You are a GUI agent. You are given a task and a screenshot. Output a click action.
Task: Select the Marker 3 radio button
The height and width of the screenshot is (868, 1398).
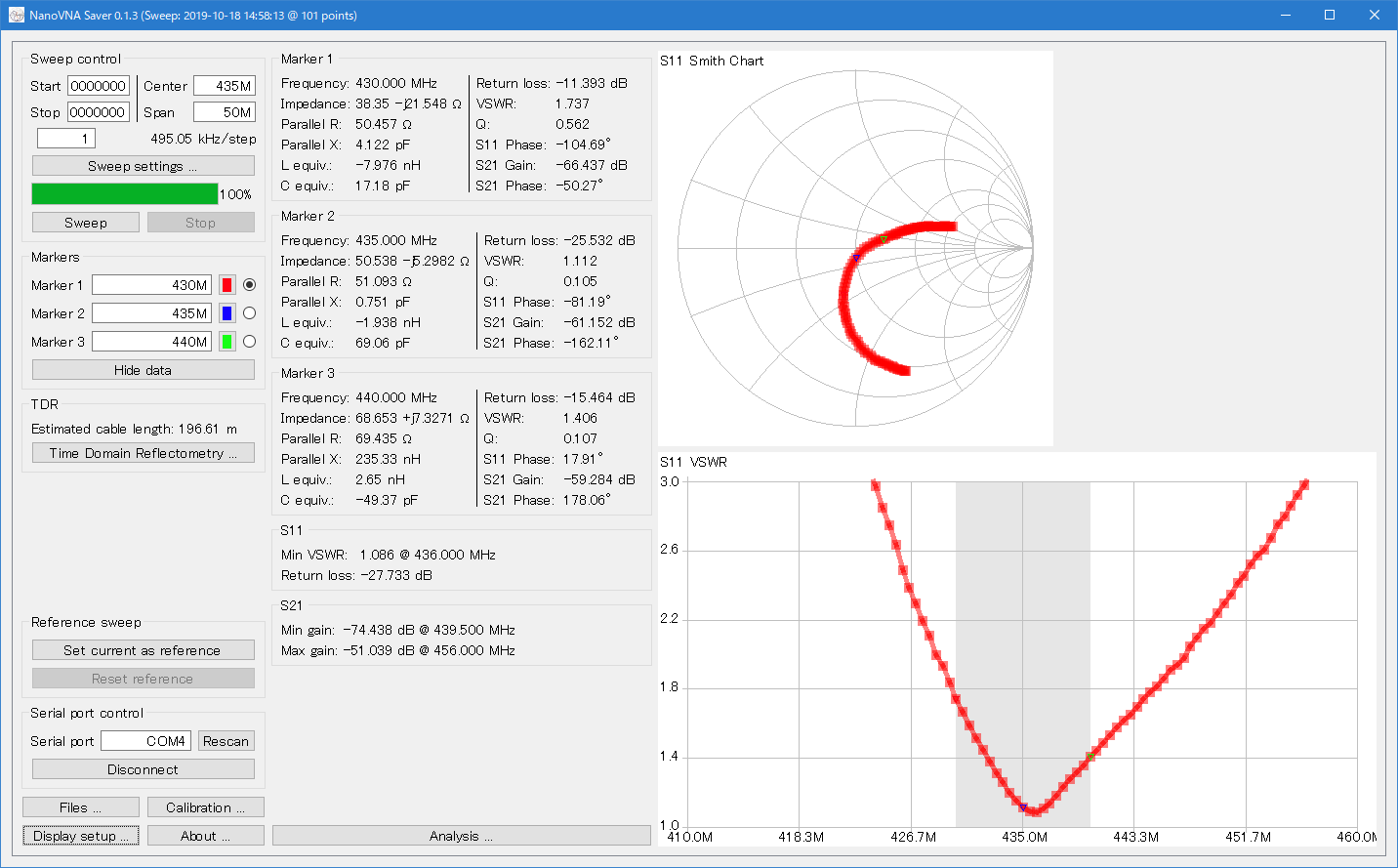pos(249,342)
